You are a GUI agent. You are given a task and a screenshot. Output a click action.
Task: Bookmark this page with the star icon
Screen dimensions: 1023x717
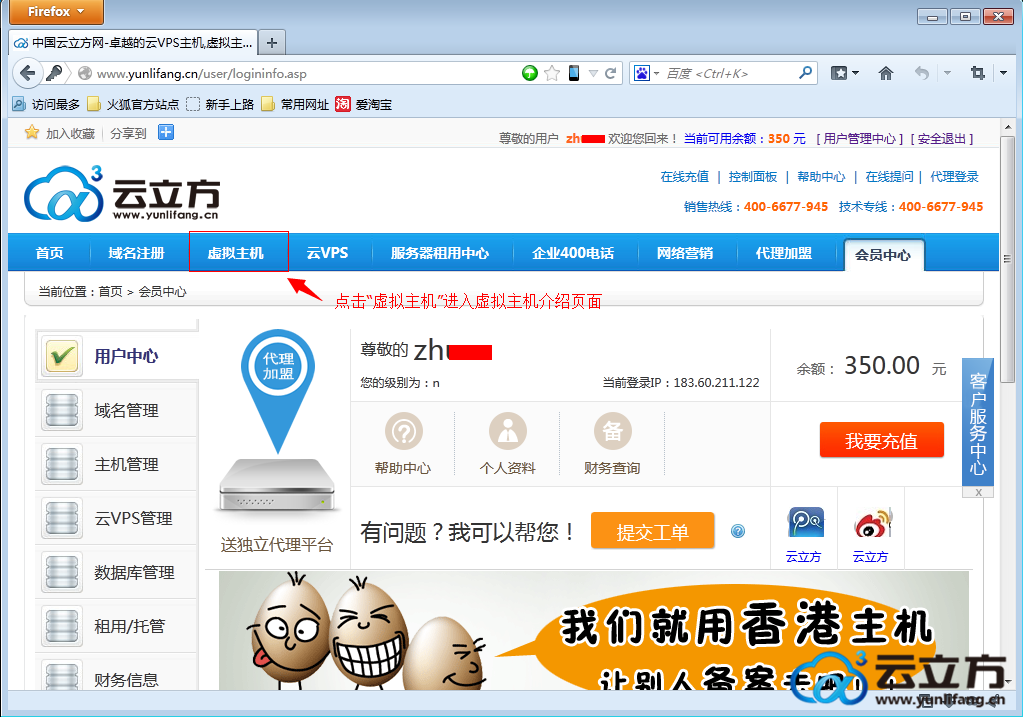click(552, 73)
